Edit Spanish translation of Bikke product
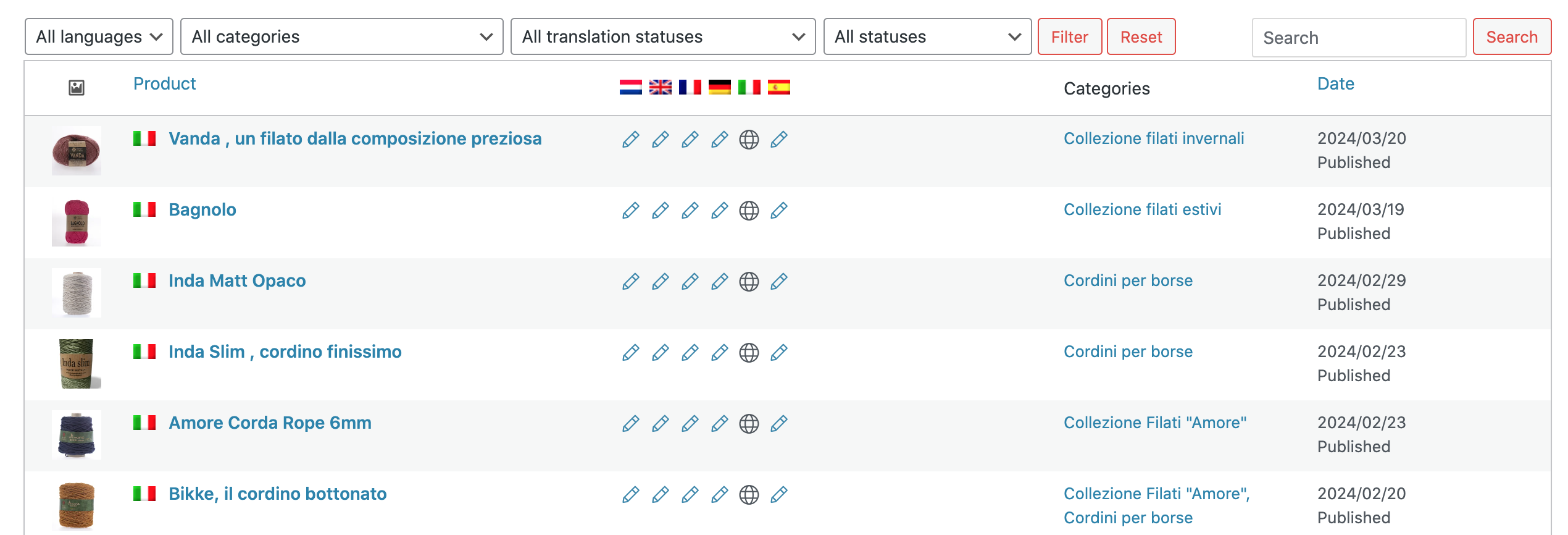1568x535 pixels. point(778,495)
